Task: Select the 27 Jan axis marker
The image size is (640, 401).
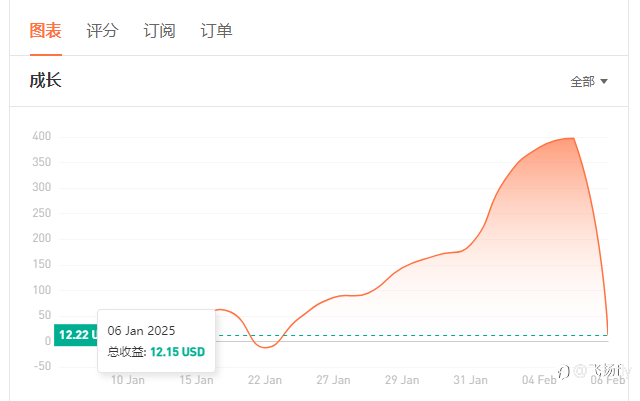Action: pyautogui.click(x=333, y=380)
